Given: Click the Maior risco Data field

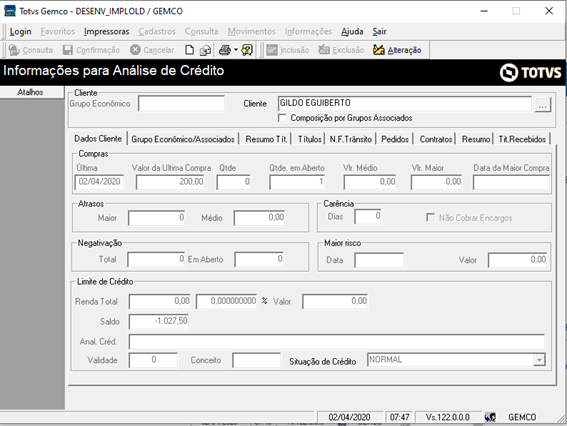Looking at the screenshot, I should click(x=379, y=260).
